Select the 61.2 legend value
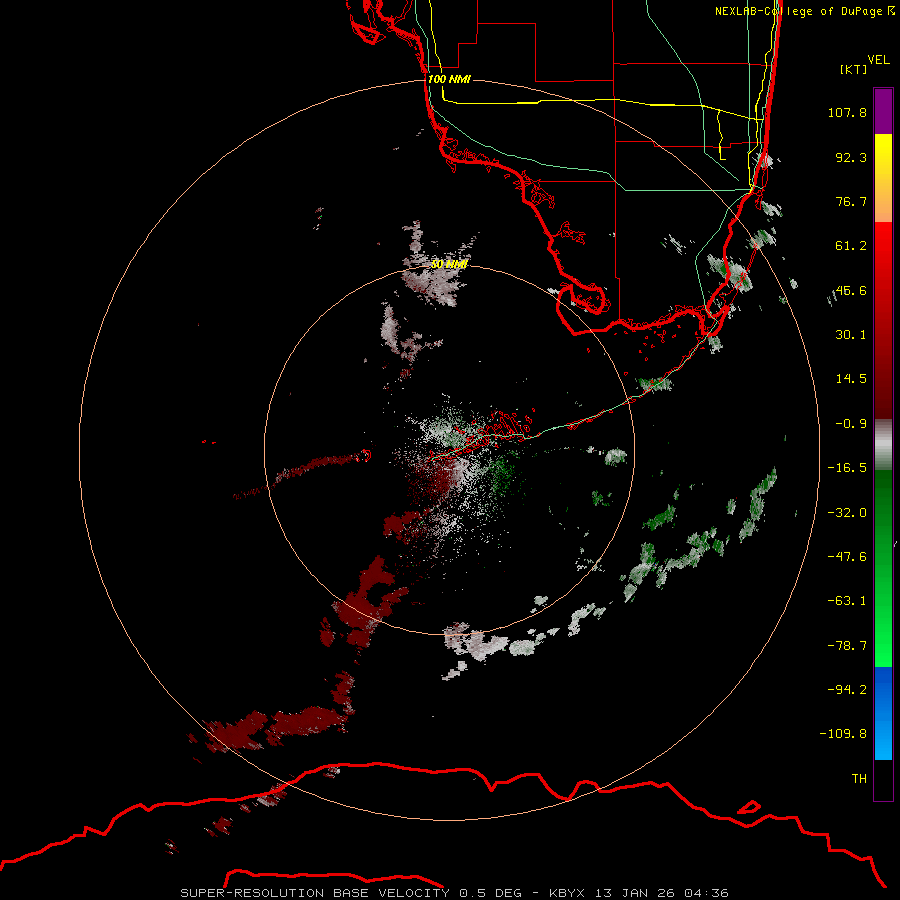The height and width of the screenshot is (900, 900). click(851, 246)
